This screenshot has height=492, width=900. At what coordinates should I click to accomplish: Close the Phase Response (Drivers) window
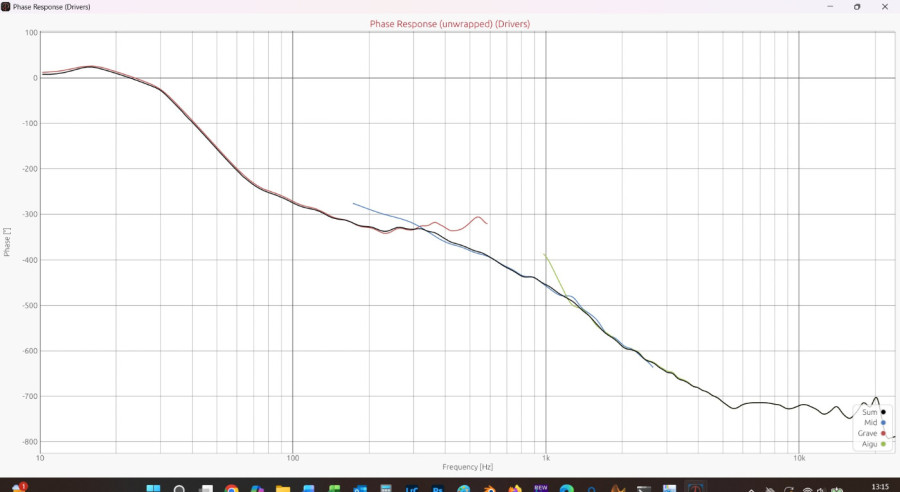[885, 6]
